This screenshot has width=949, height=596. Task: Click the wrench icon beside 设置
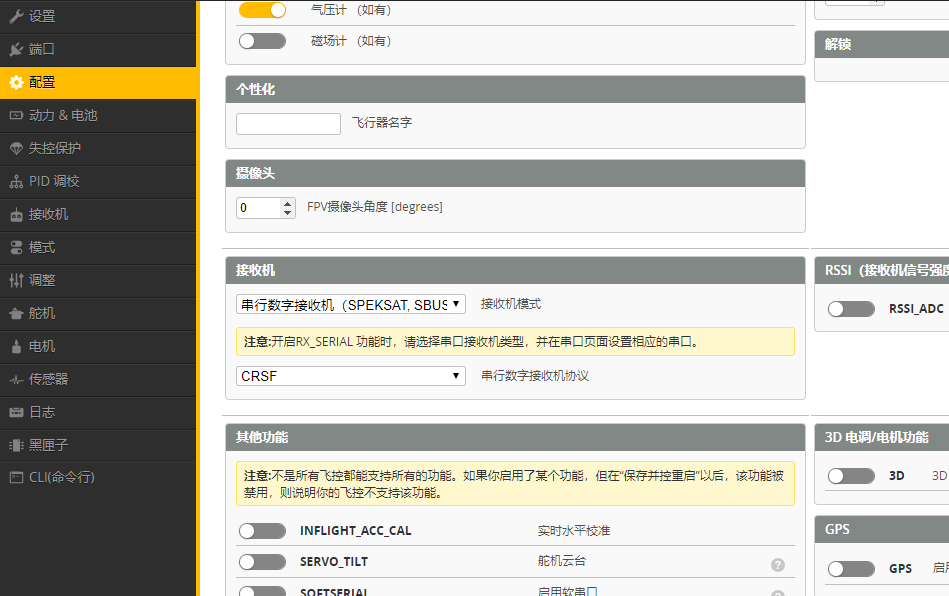16,16
